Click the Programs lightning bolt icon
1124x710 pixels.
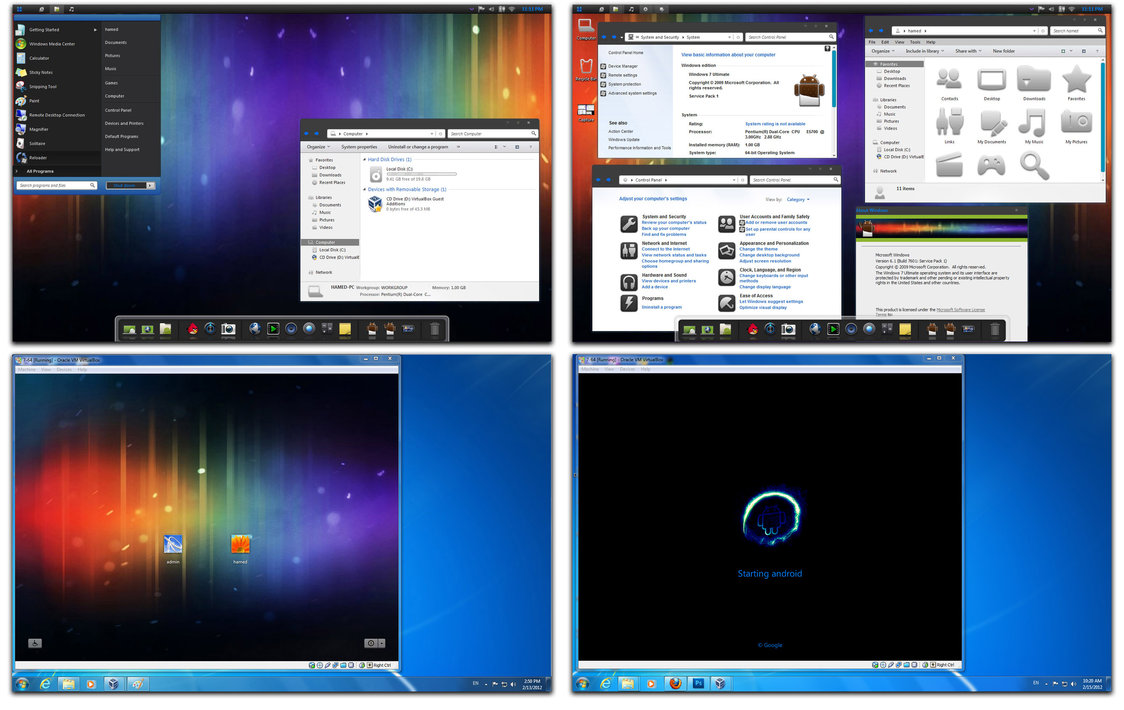pos(629,303)
